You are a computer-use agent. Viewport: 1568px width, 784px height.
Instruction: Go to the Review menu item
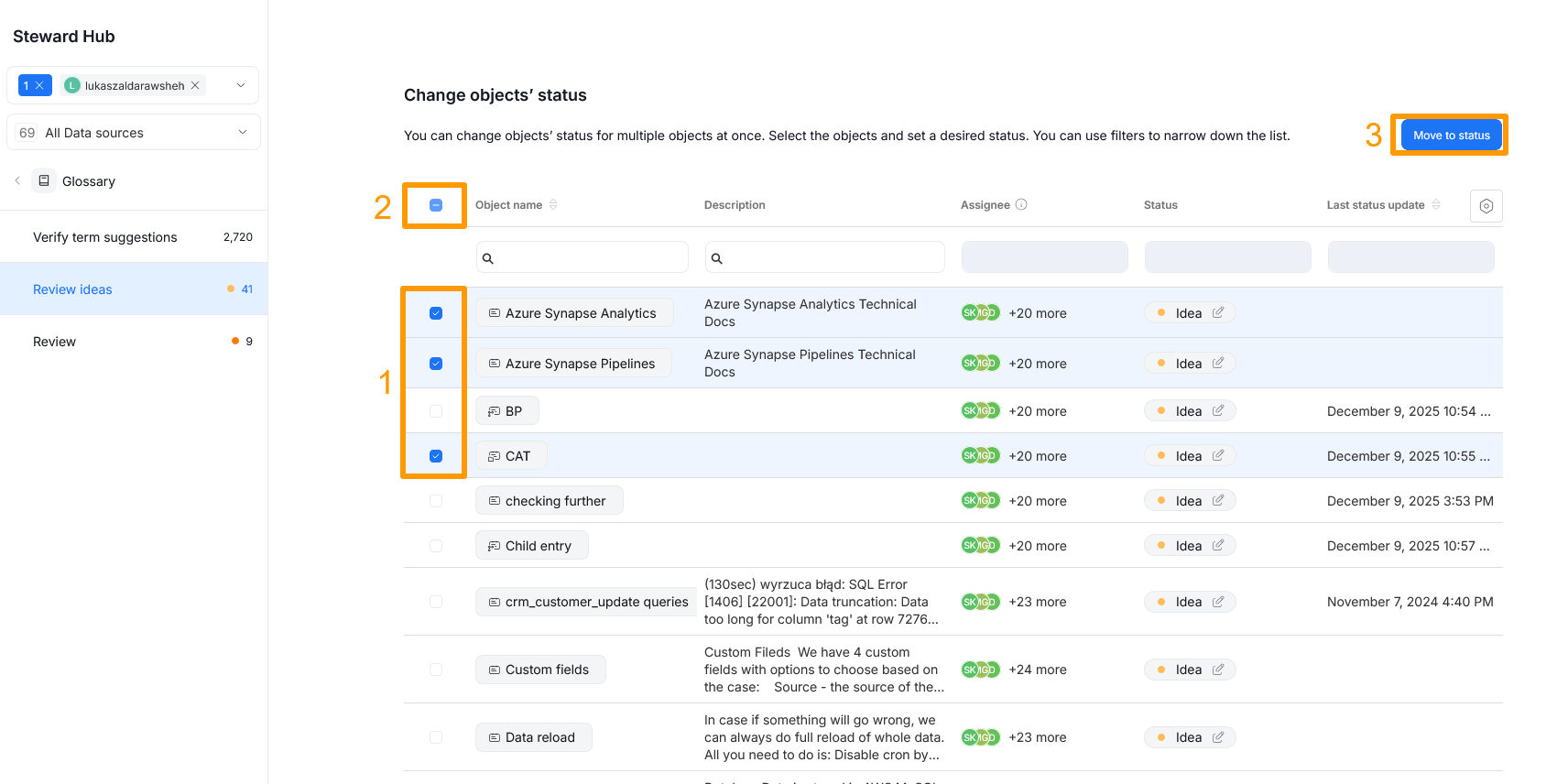[55, 342]
